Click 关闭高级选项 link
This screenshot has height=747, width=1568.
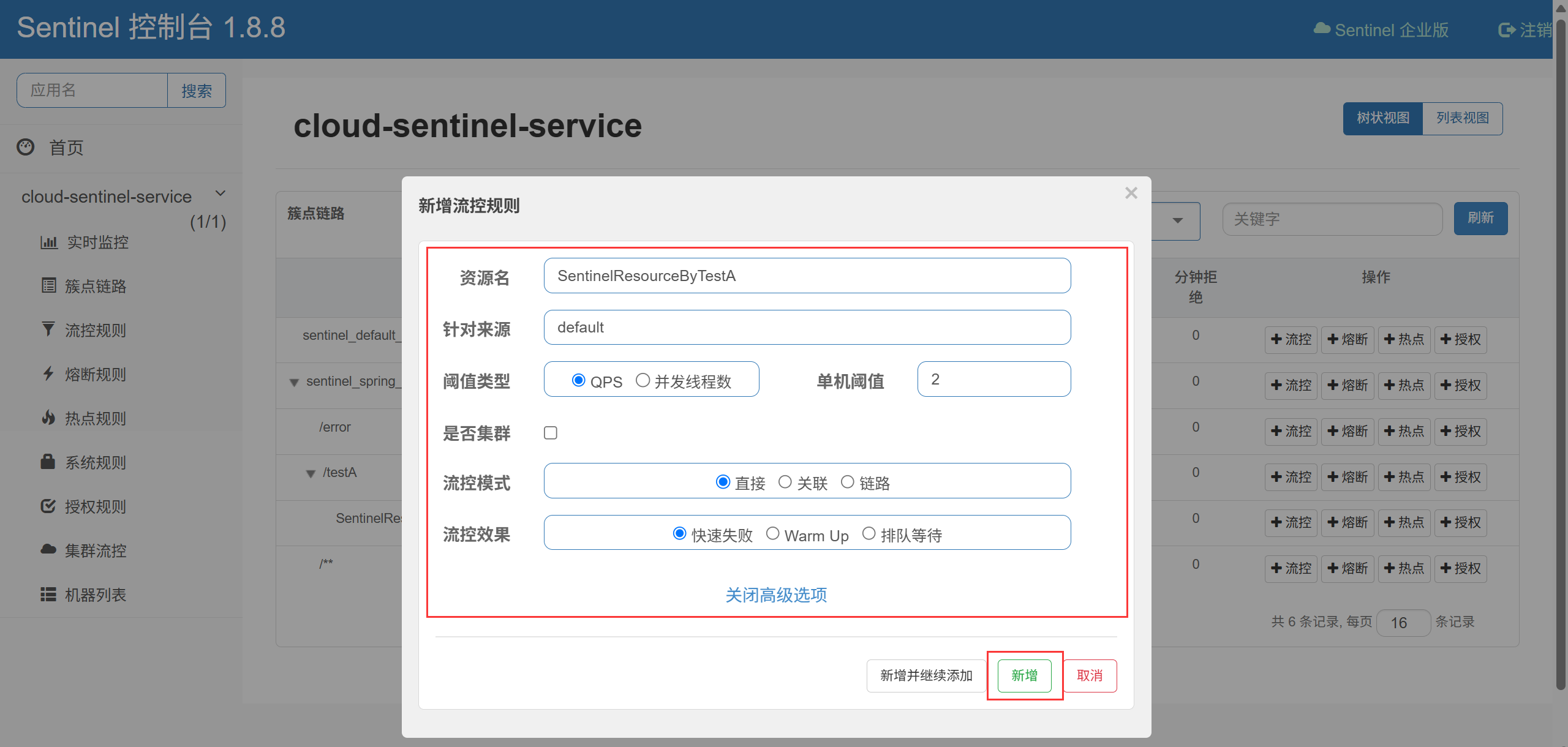pos(776,595)
